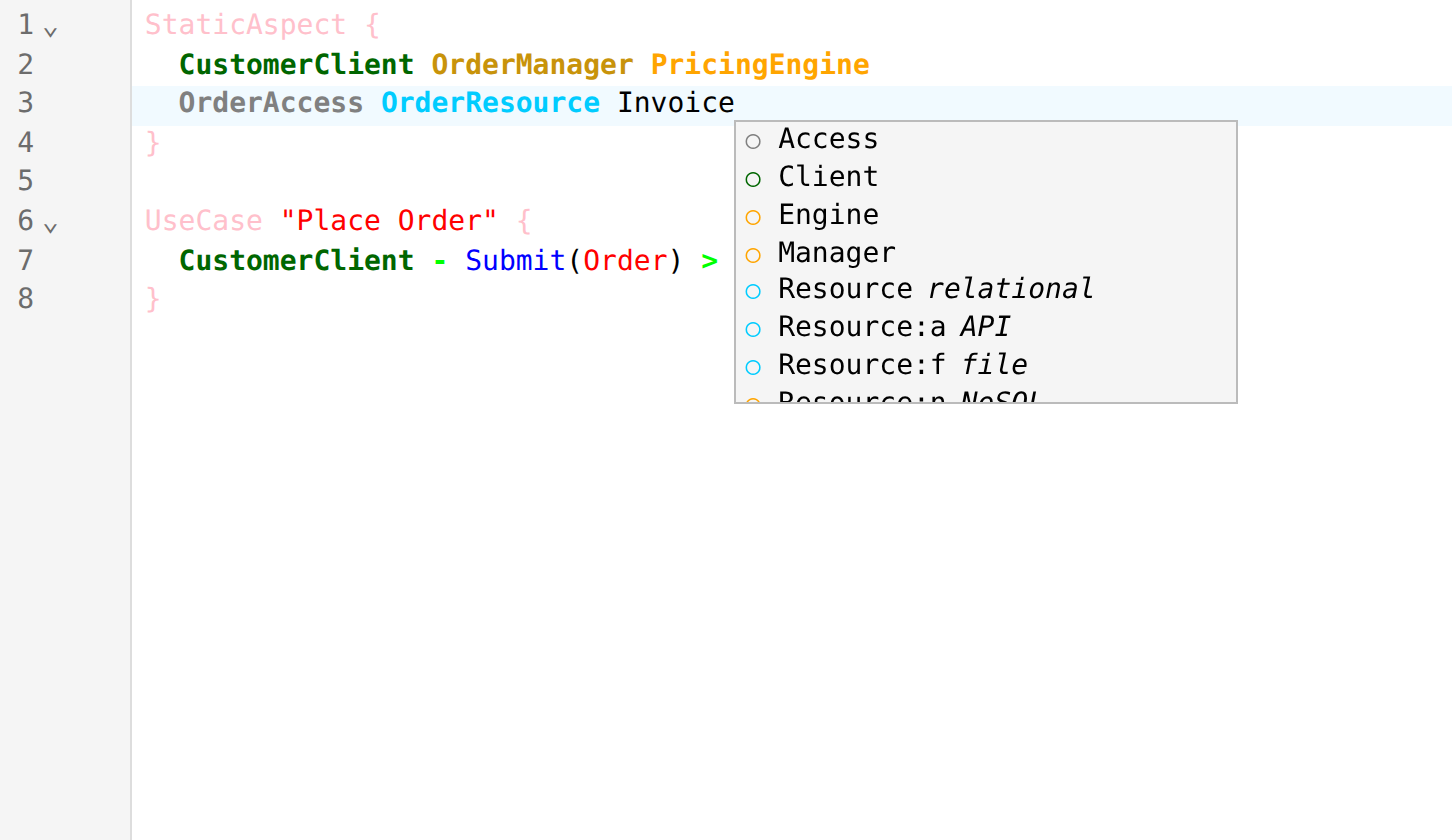Choose Resource relational suggestion
The width and height of the screenshot is (1452, 840).
[x=986, y=289]
